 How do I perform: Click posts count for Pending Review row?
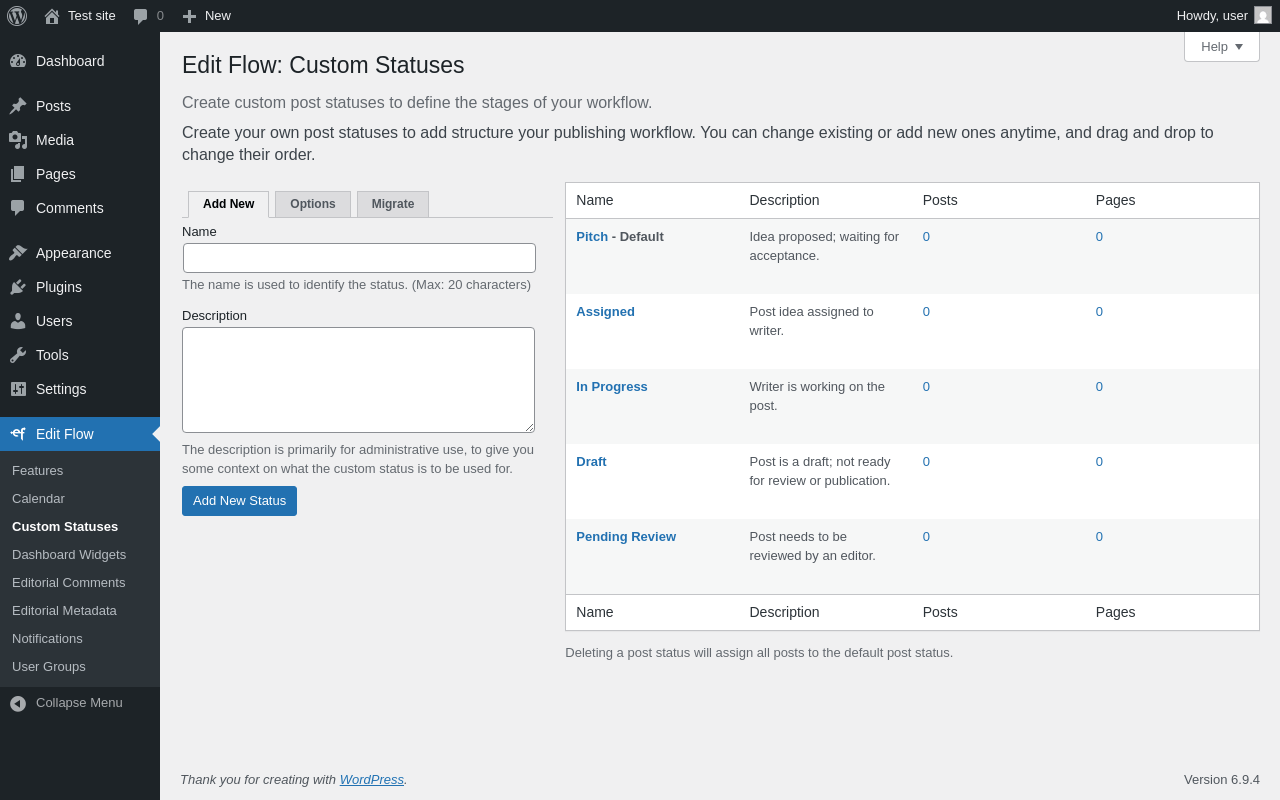[x=926, y=536]
